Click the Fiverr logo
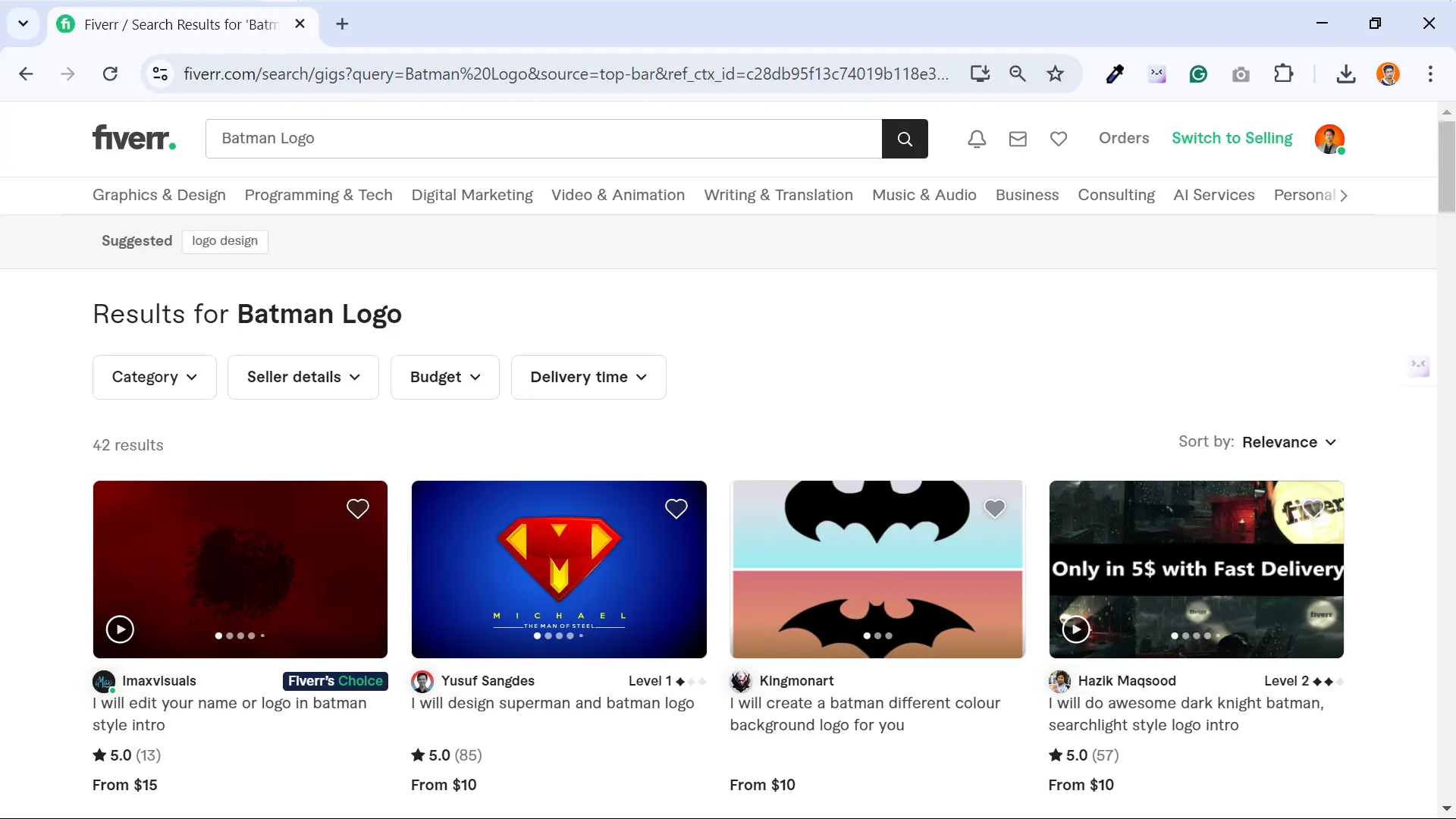Image resolution: width=1456 pixels, height=819 pixels. 134,138
